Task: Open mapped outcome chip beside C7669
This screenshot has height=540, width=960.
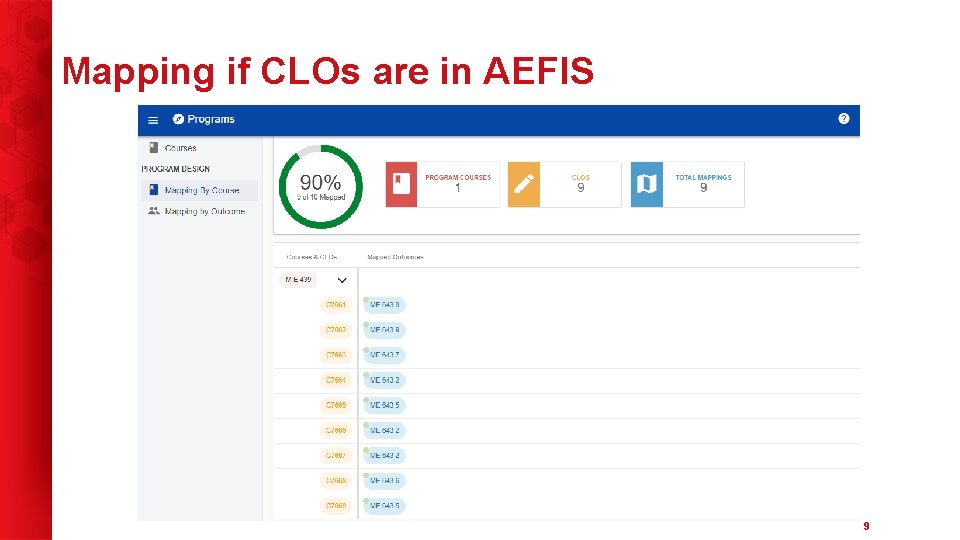Action: pos(384,506)
